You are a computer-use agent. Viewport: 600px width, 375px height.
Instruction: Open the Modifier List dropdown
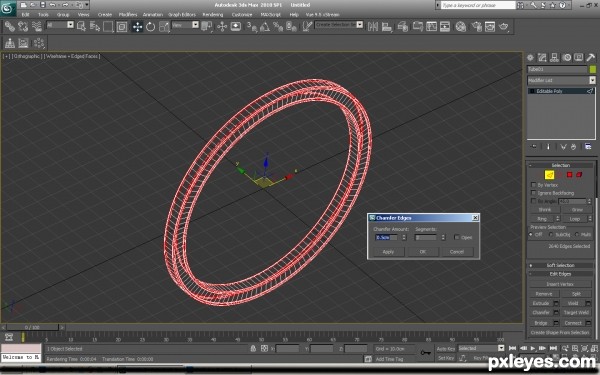click(x=561, y=80)
